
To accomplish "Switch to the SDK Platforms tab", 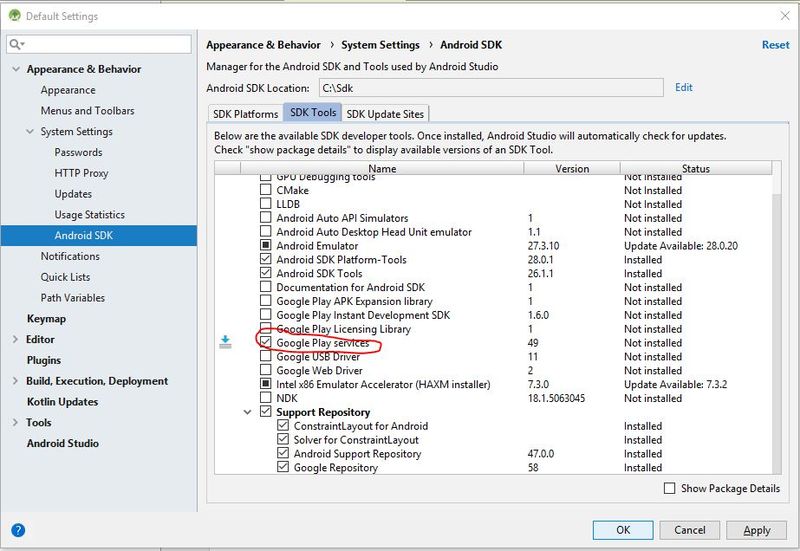I will 245,114.
